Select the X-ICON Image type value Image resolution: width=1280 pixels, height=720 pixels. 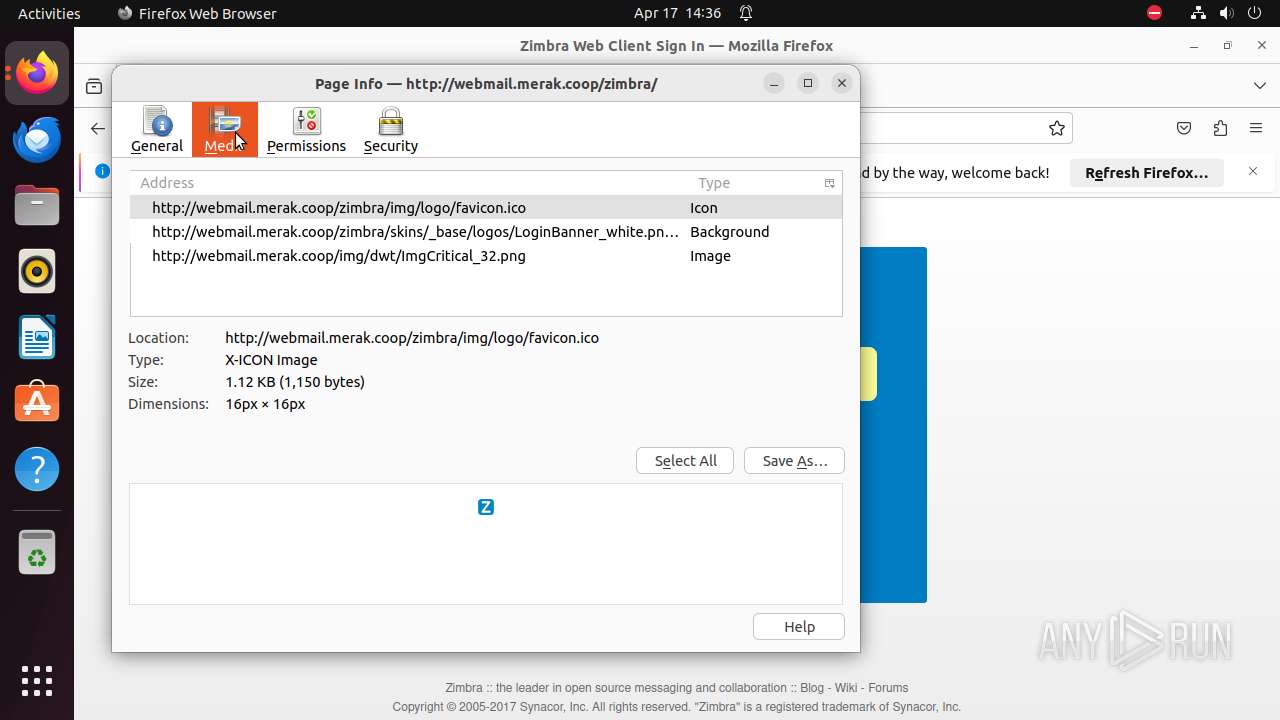[x=271, y=360]
